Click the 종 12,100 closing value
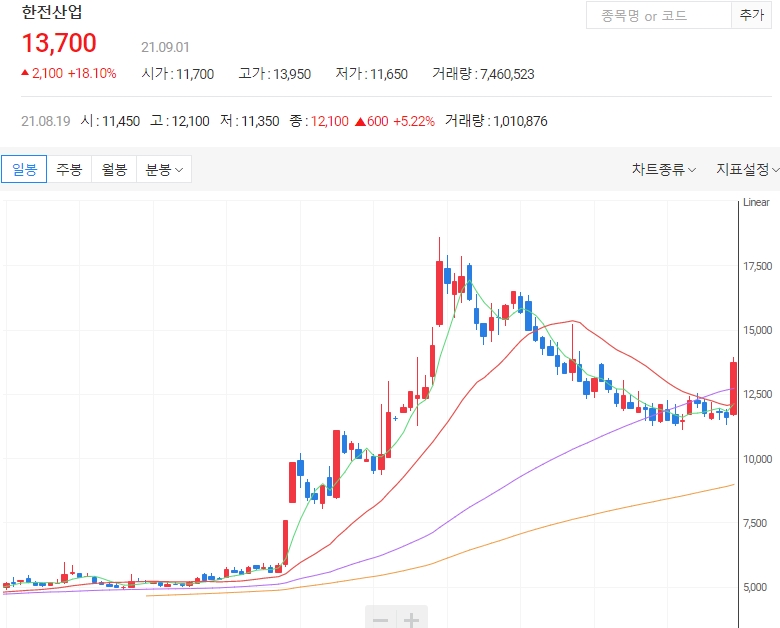This screenshot has width=780, height=628. coord(319,121)
